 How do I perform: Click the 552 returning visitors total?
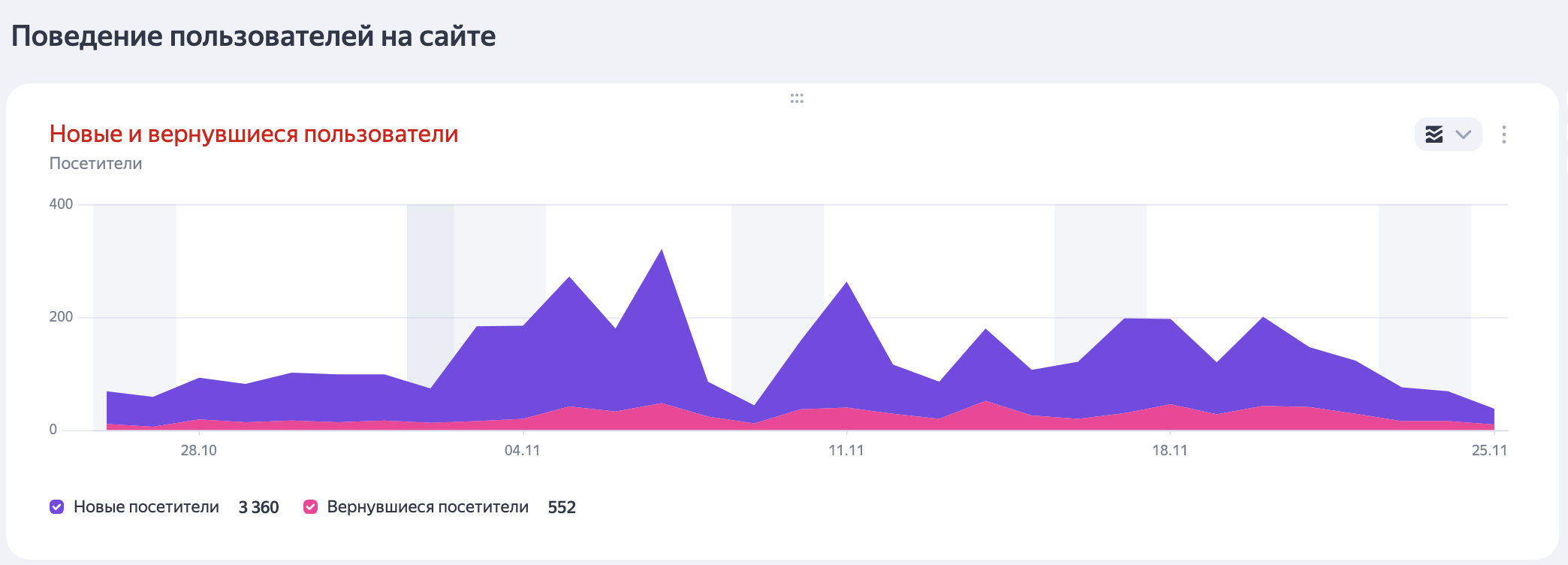(562, 507)
